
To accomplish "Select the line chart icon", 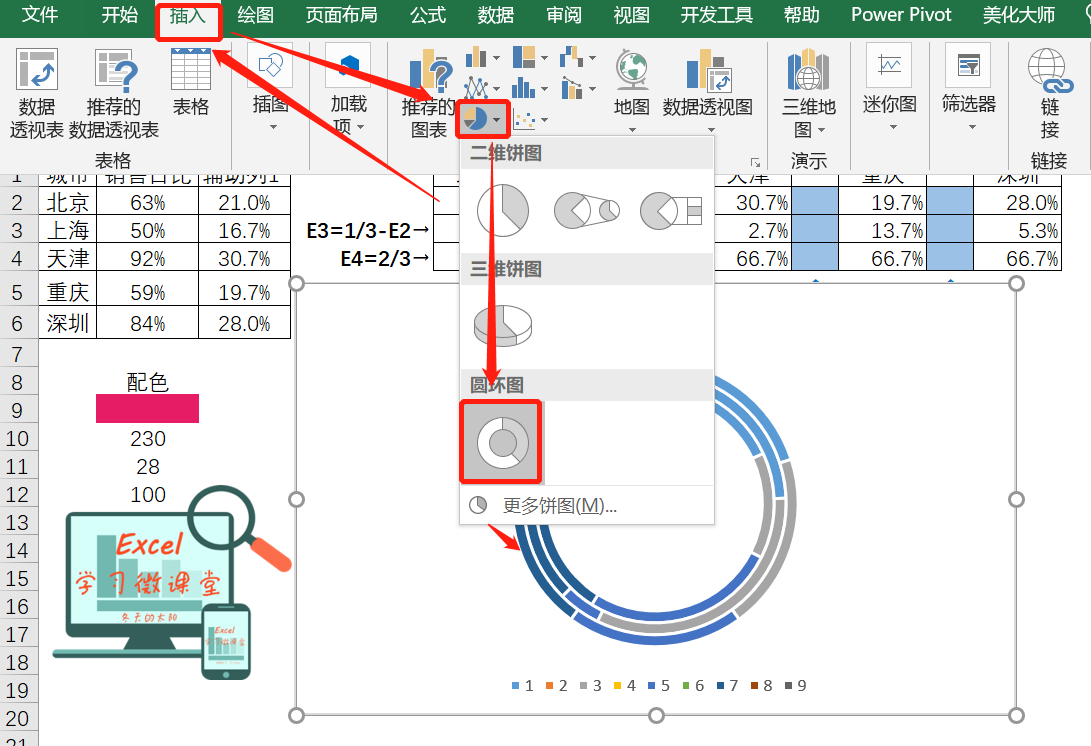I will click(x=476, y=88).
